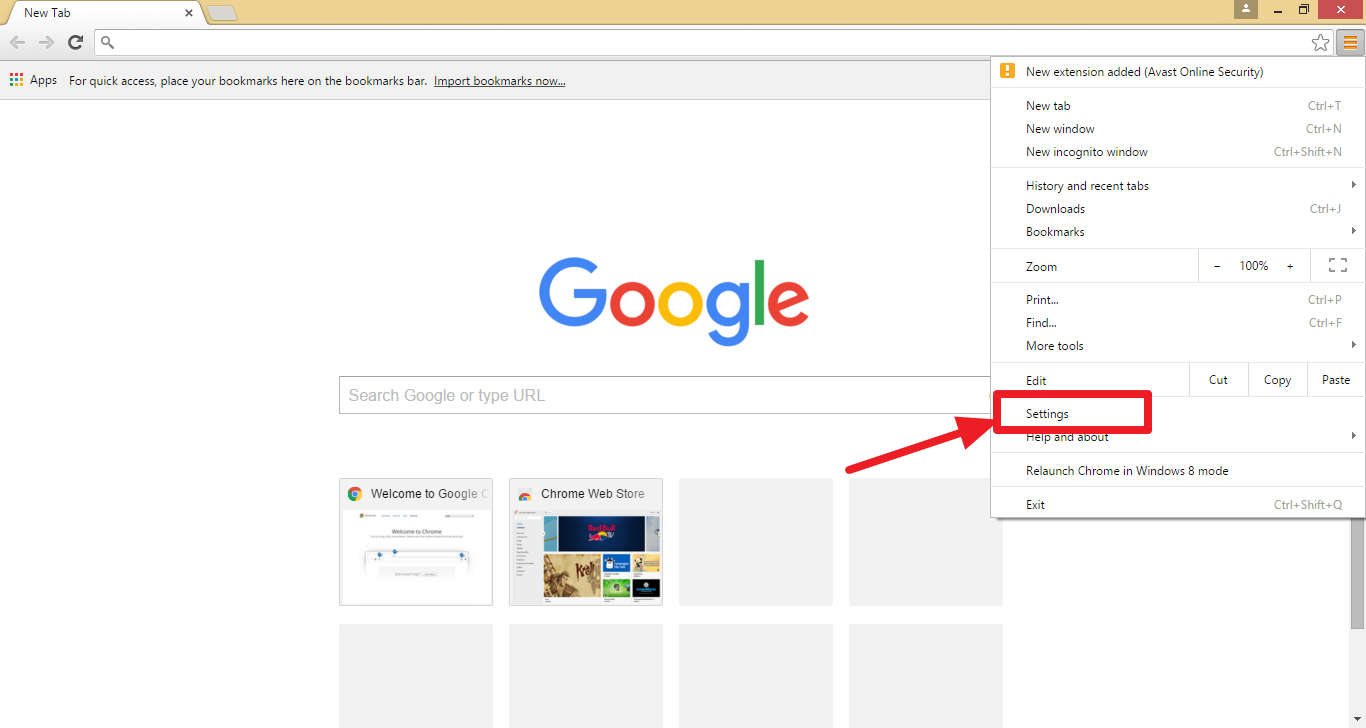Enter full screen via the fullscreen icon
This screenshot has width=1366, height=728.
click(x=1337, y=265)
